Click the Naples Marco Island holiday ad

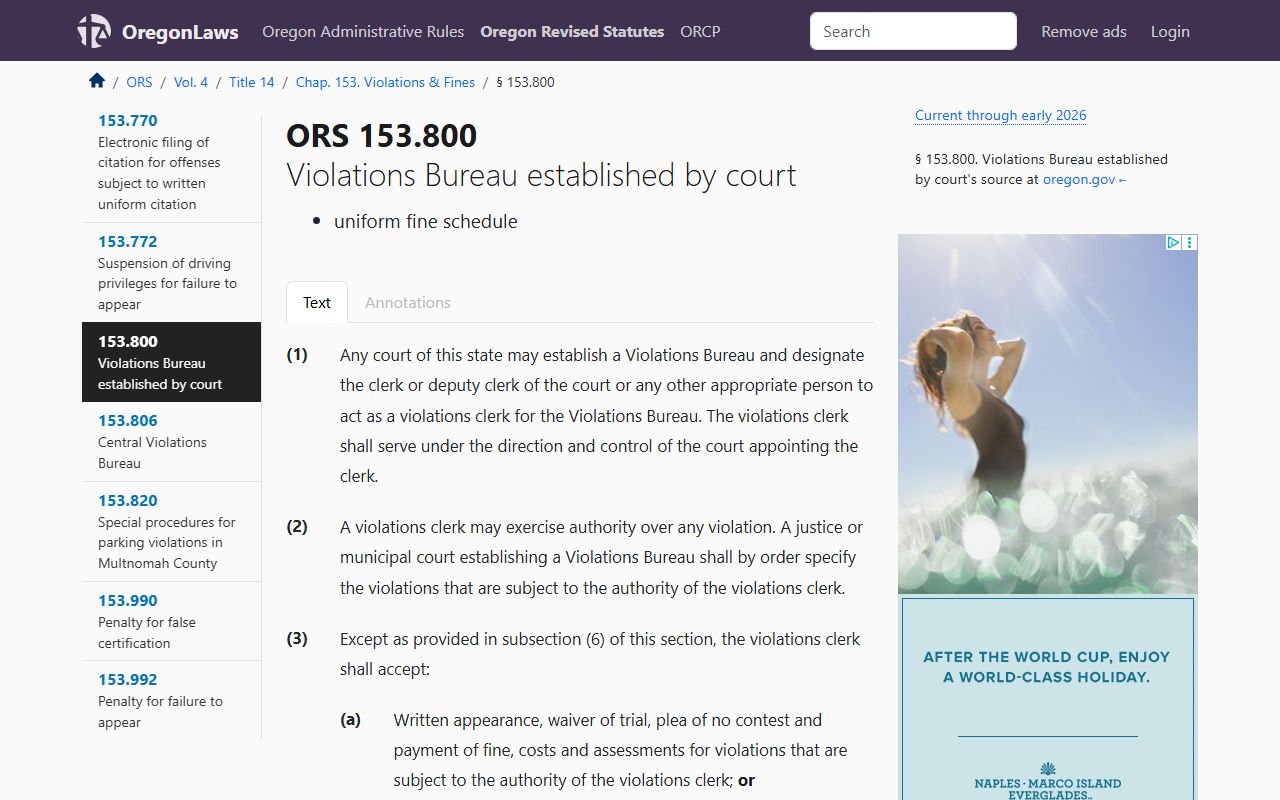tap(1048, 698)
